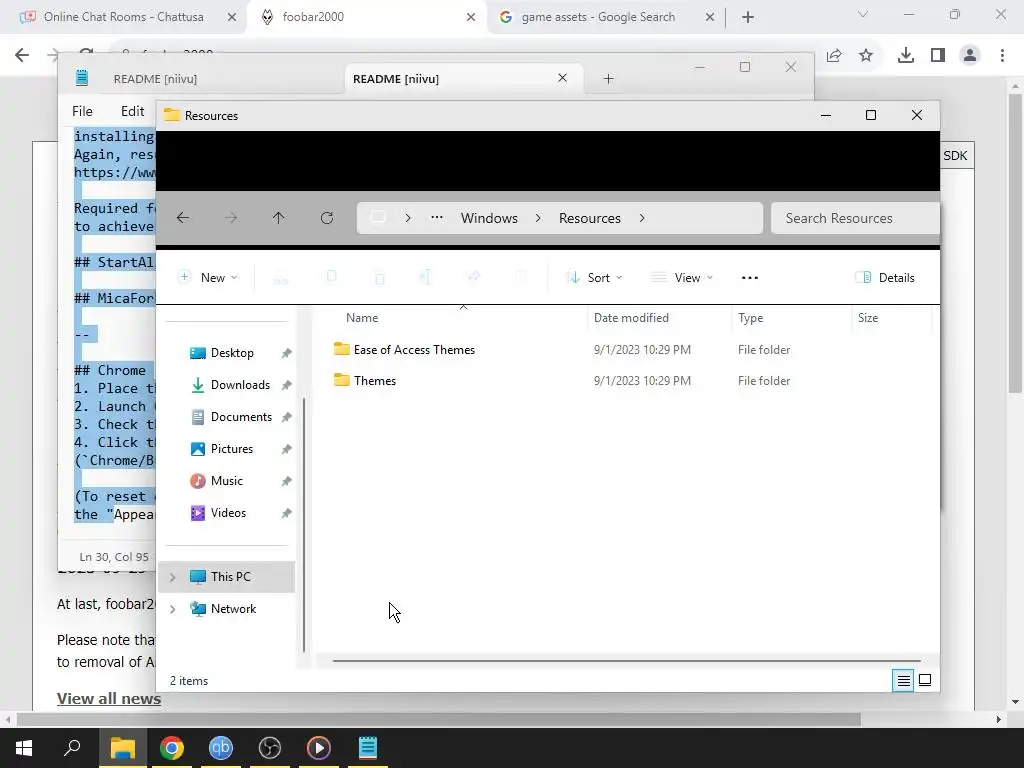The width and height of the screenshot is (1024, 768).
Task: Expand the Network tree node
Action: pos(172,609)
